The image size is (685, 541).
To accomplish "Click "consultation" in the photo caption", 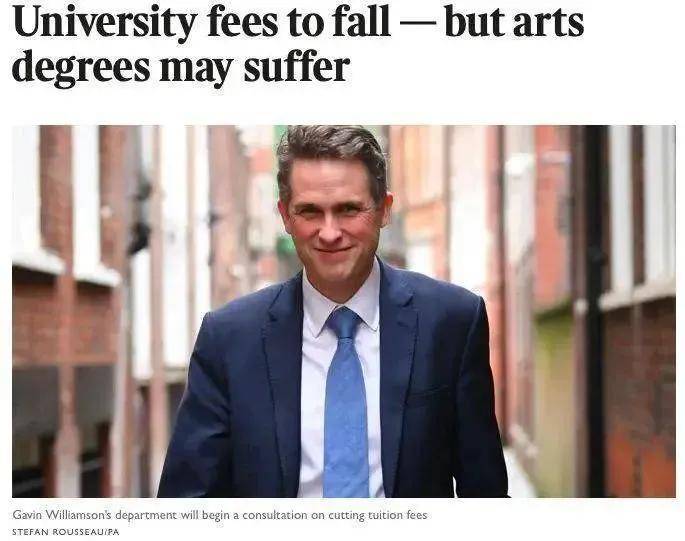I will coord(275,515).
